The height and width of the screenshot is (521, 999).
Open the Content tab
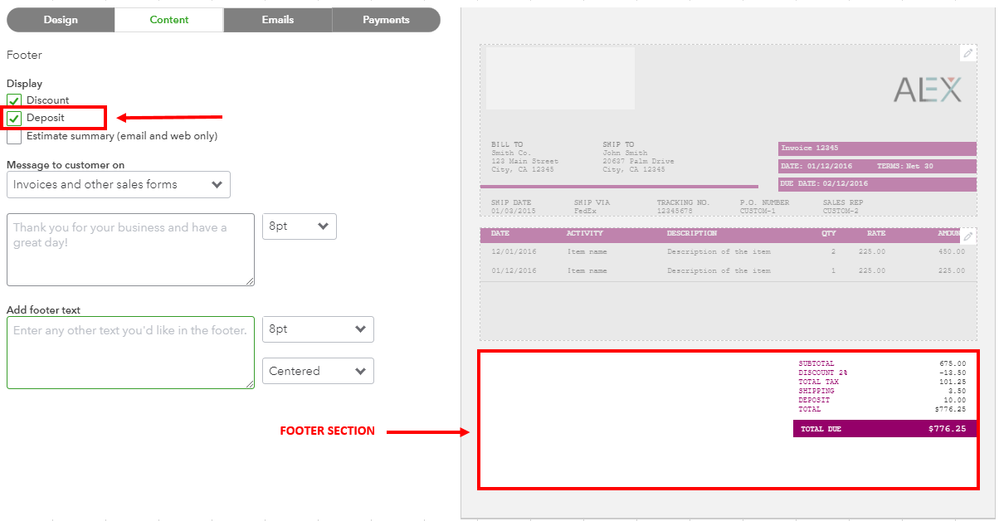pos(169,20)
